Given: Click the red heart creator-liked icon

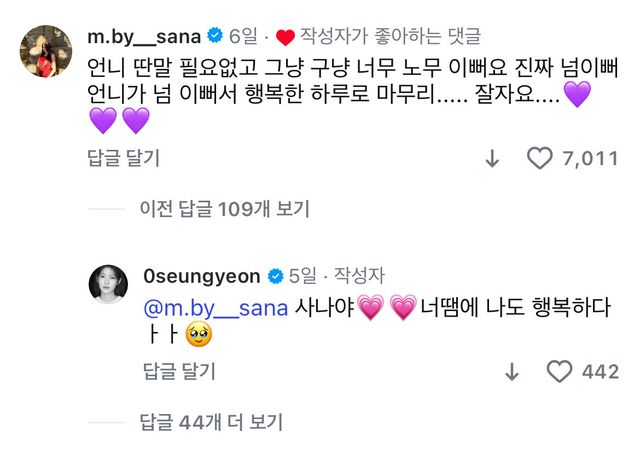Looking at the screenshot, I should point(285,38).
